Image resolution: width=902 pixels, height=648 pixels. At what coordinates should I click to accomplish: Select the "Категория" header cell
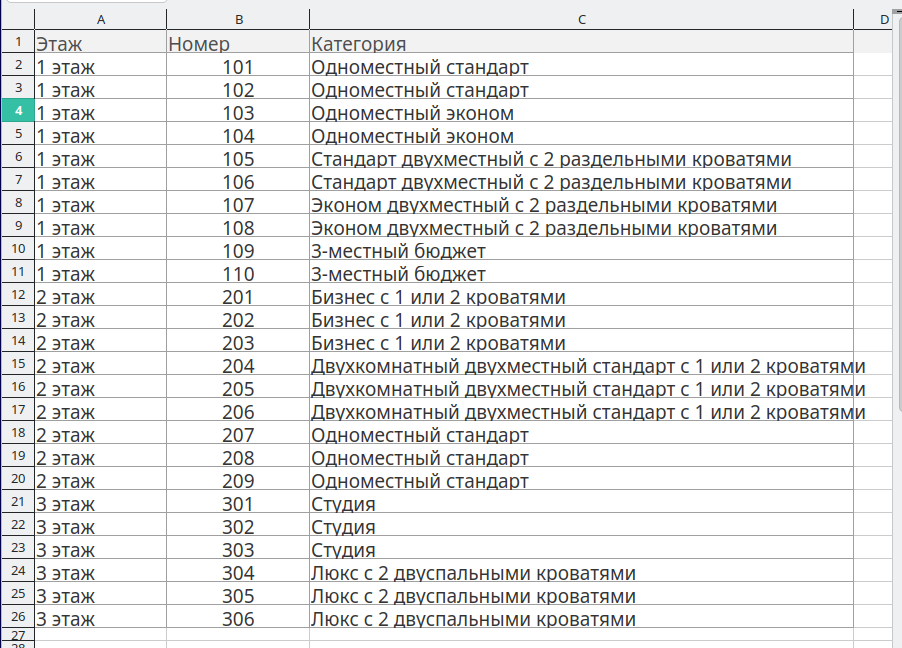581,44
